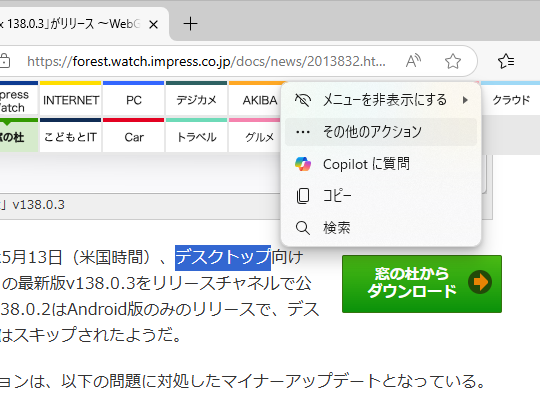
Task: Click the text 5月13日（米国時間）
Action: tap(75, 258)
